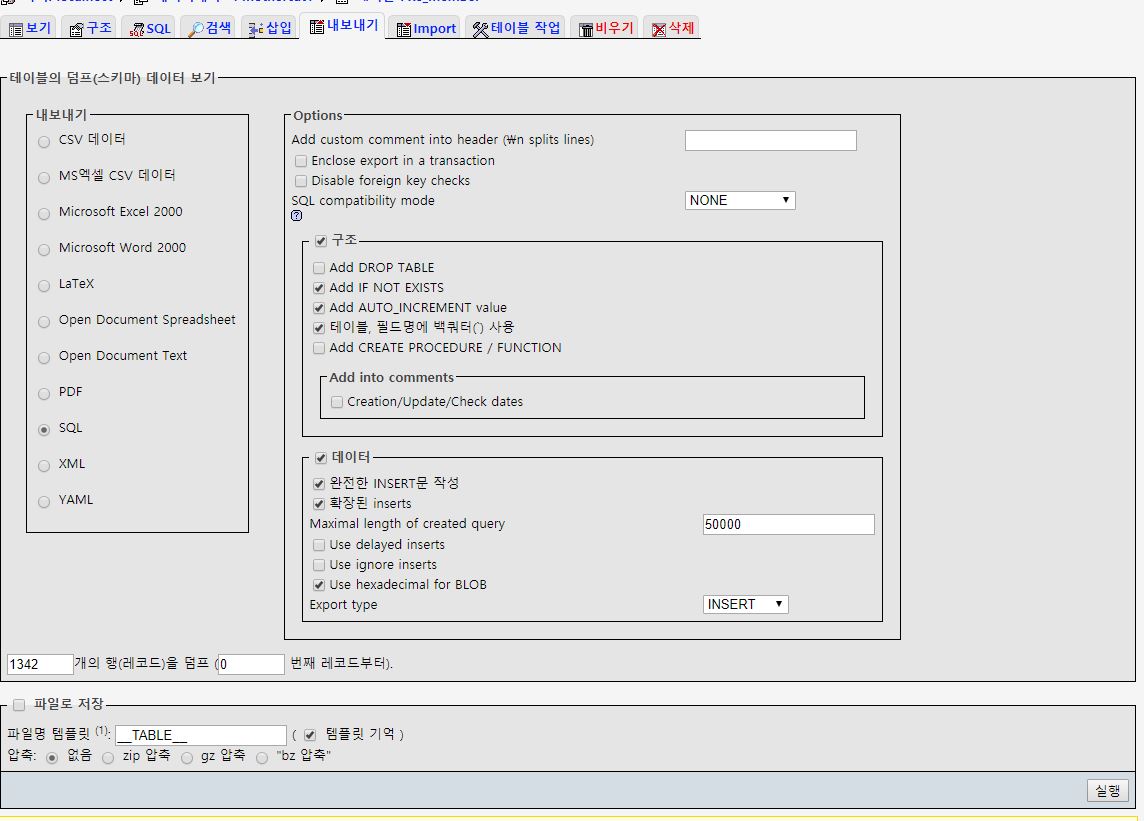The image size is (1144, 821).
Task: Open the SQL compatibility mode dropdown
Action: click(740, 200)
